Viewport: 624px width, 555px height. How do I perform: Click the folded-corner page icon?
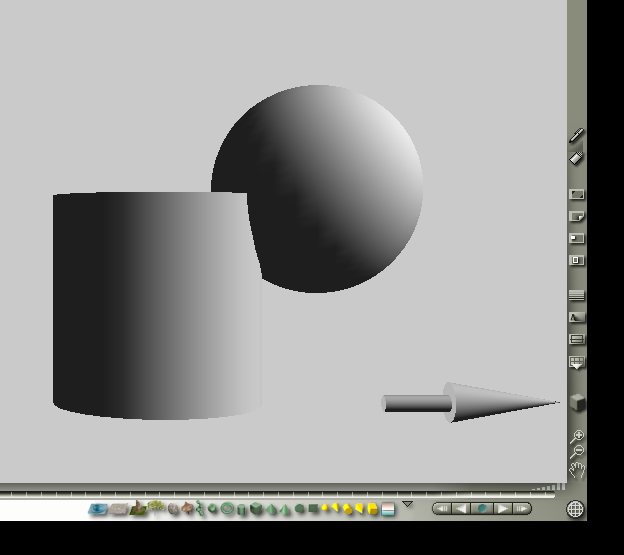[577, 216]
